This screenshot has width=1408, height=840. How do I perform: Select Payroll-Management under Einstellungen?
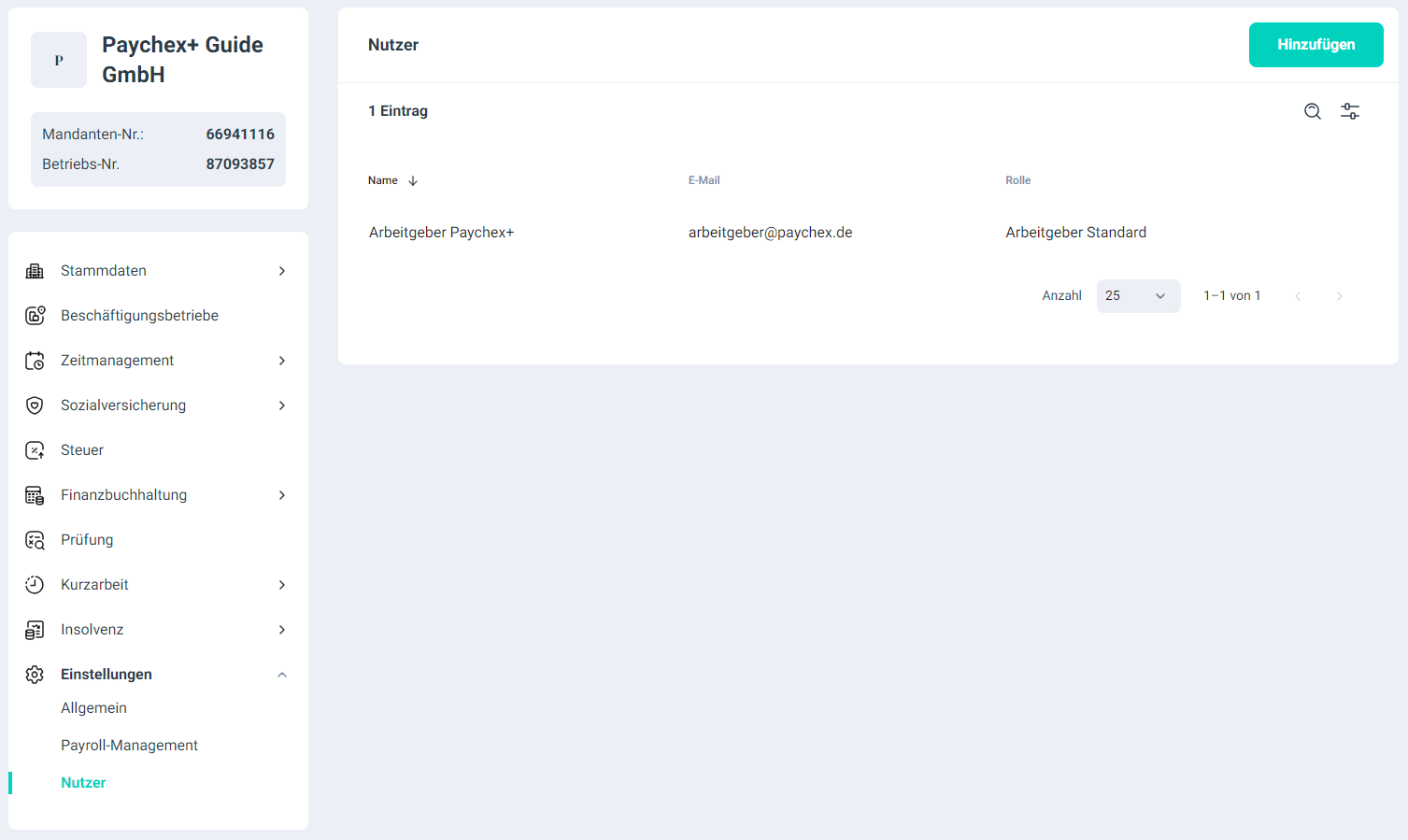(129, 746)
